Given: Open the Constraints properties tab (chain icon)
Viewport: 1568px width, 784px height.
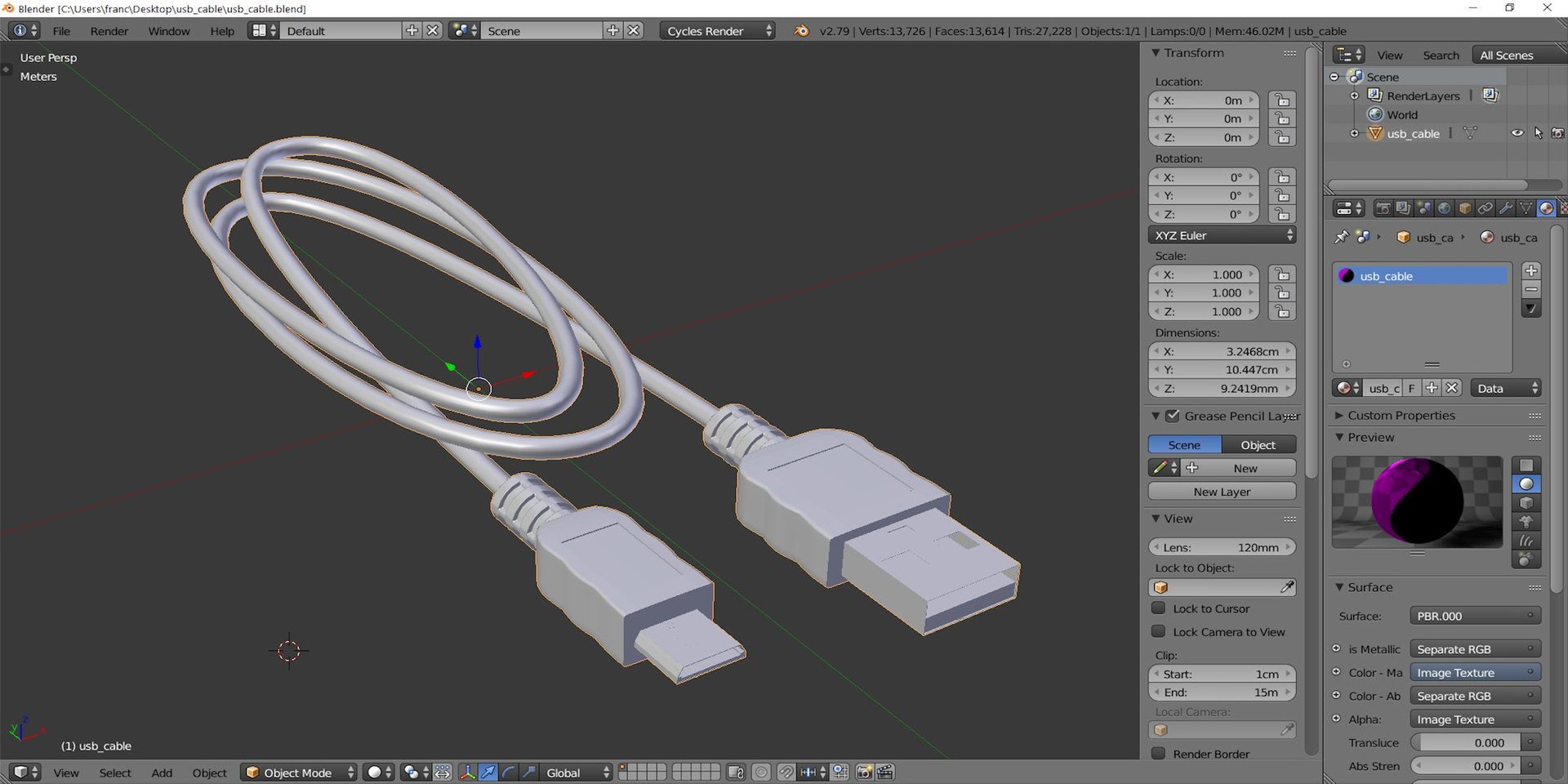Looking at the screenshot, I should click(1485, 208).
